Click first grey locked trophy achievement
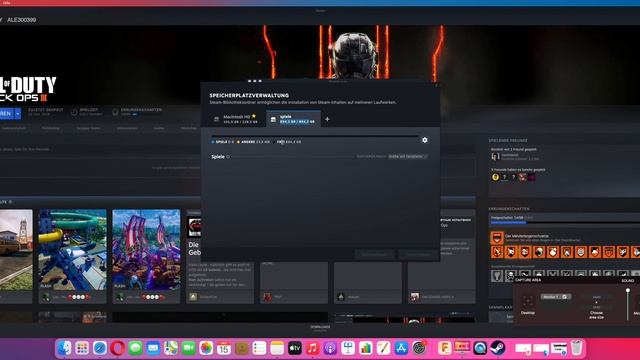Screen dimensions: 640x360 point(497,276)
